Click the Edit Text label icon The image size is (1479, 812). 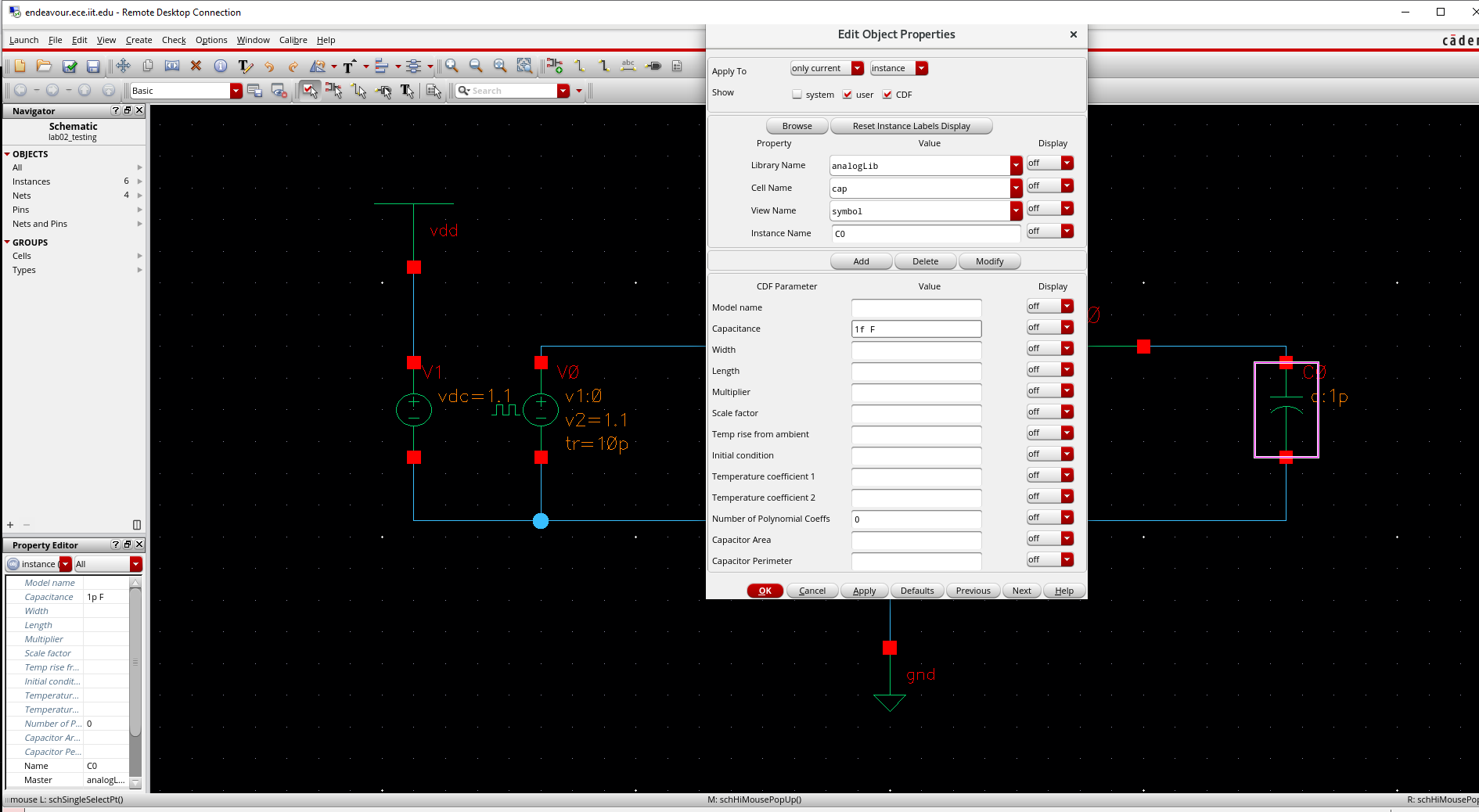[x=245, y=66]
